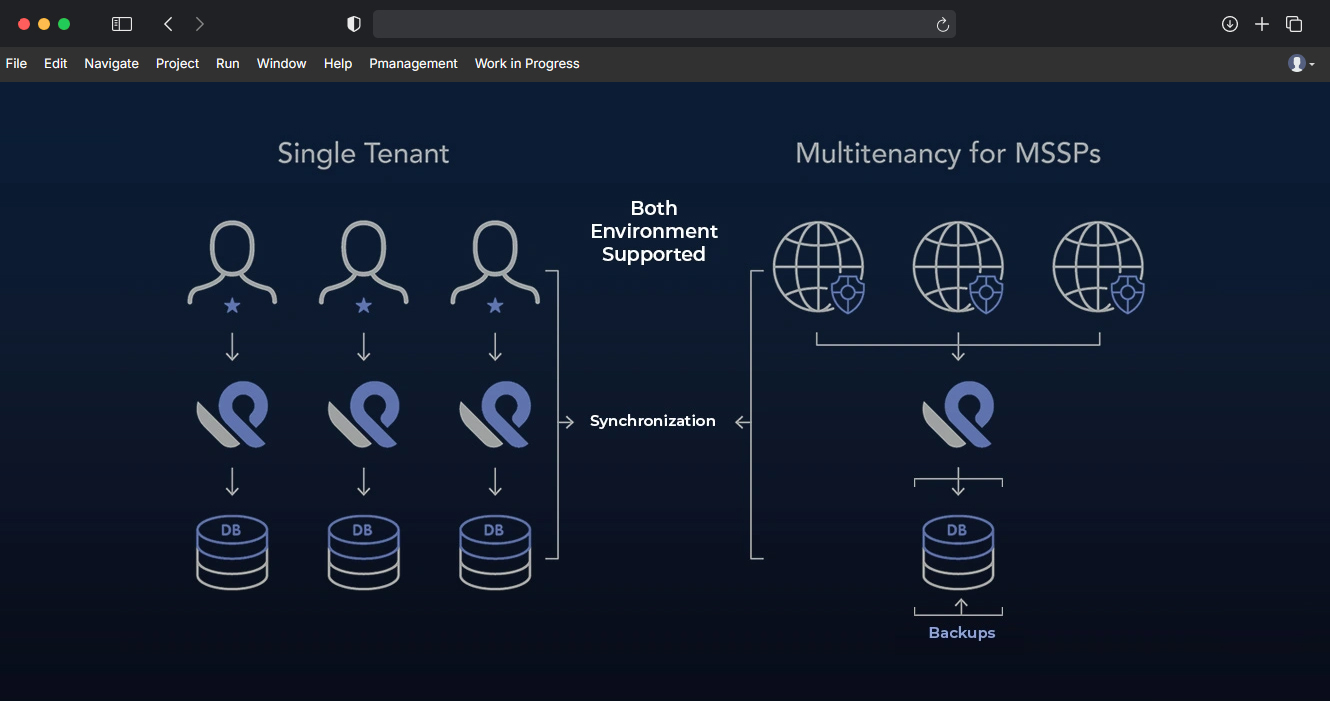This screenshot has height=701, width=1330.
Task: Click the 'Synchronization' label
Action: [653, 421]
